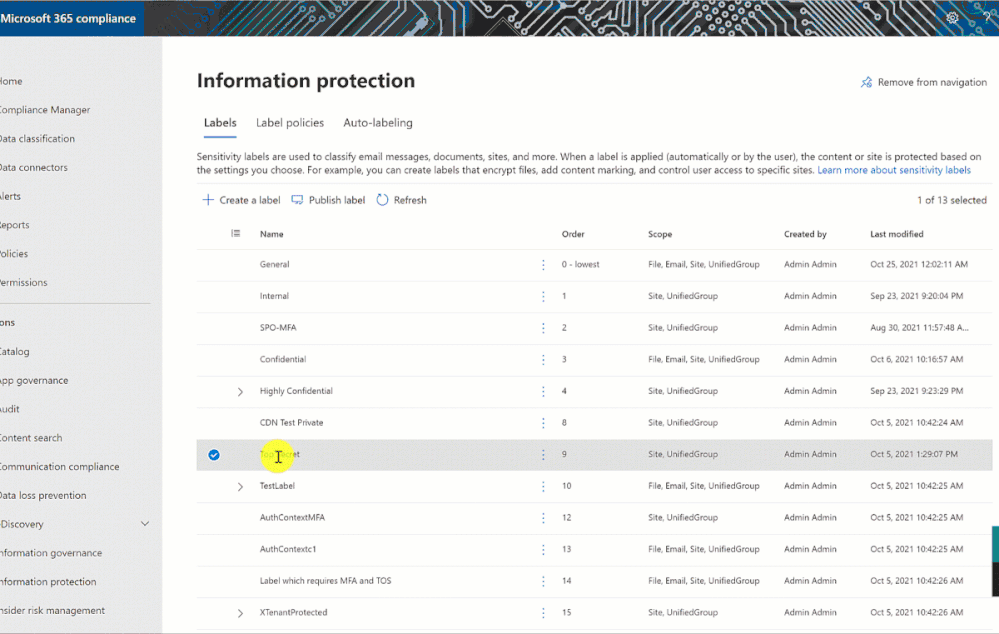Image resolution: width=999 pixels, height=634 pixels.
Task: Open more actions for General label
Action: [x=543, y=264]
